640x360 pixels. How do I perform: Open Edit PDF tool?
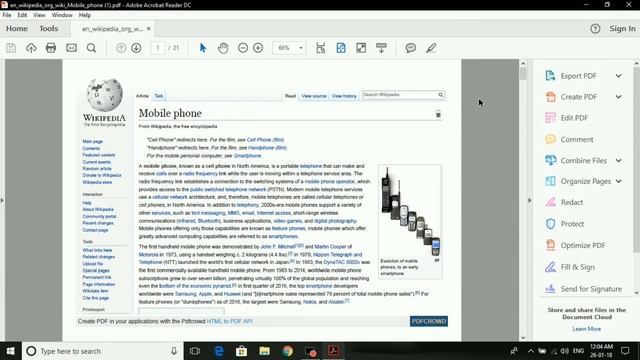tap(574, 118)
